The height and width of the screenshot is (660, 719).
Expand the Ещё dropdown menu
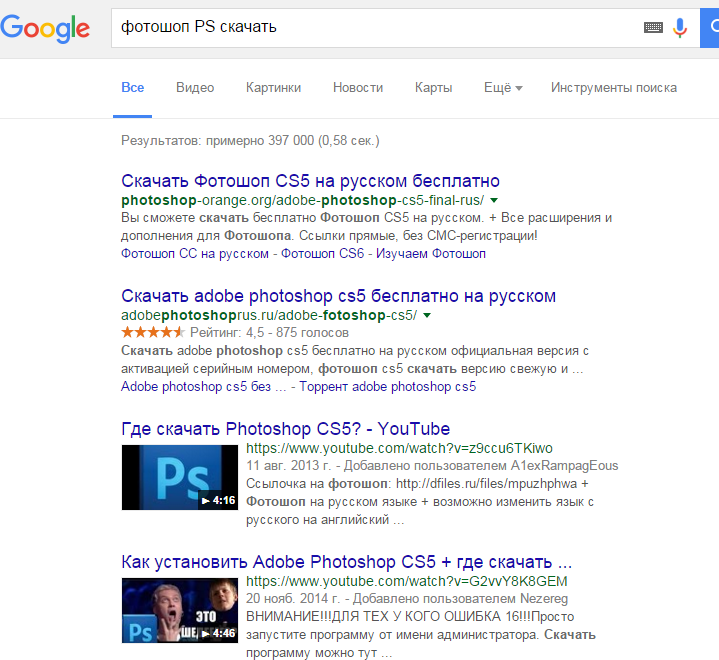tap(503, 88)
